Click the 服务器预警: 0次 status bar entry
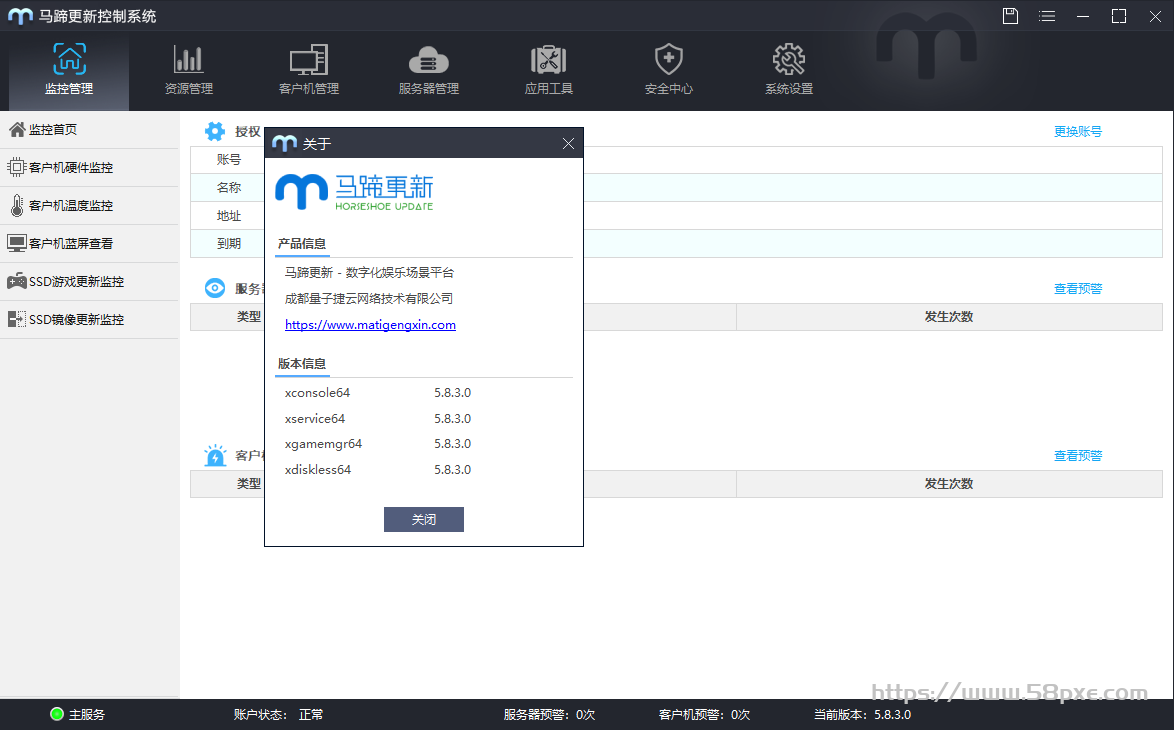Screen dimensions: 1174x730 (550, 715)
